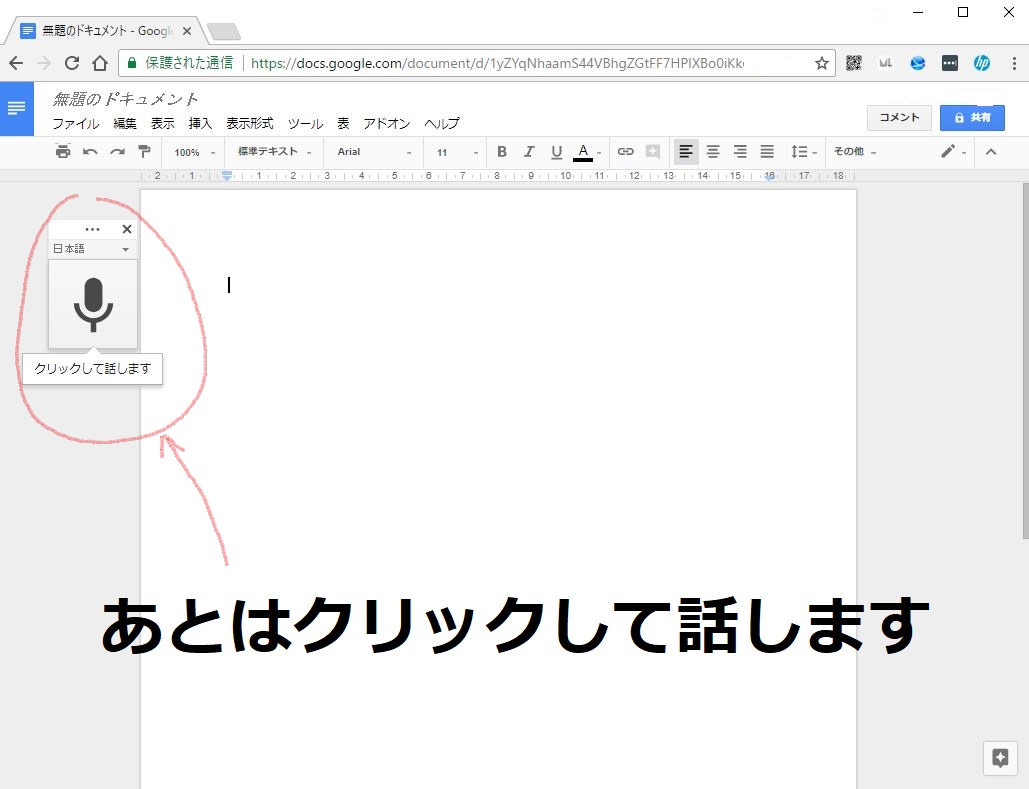
Task: Toggle underline formatting
Action: click(x=556, y=152)
